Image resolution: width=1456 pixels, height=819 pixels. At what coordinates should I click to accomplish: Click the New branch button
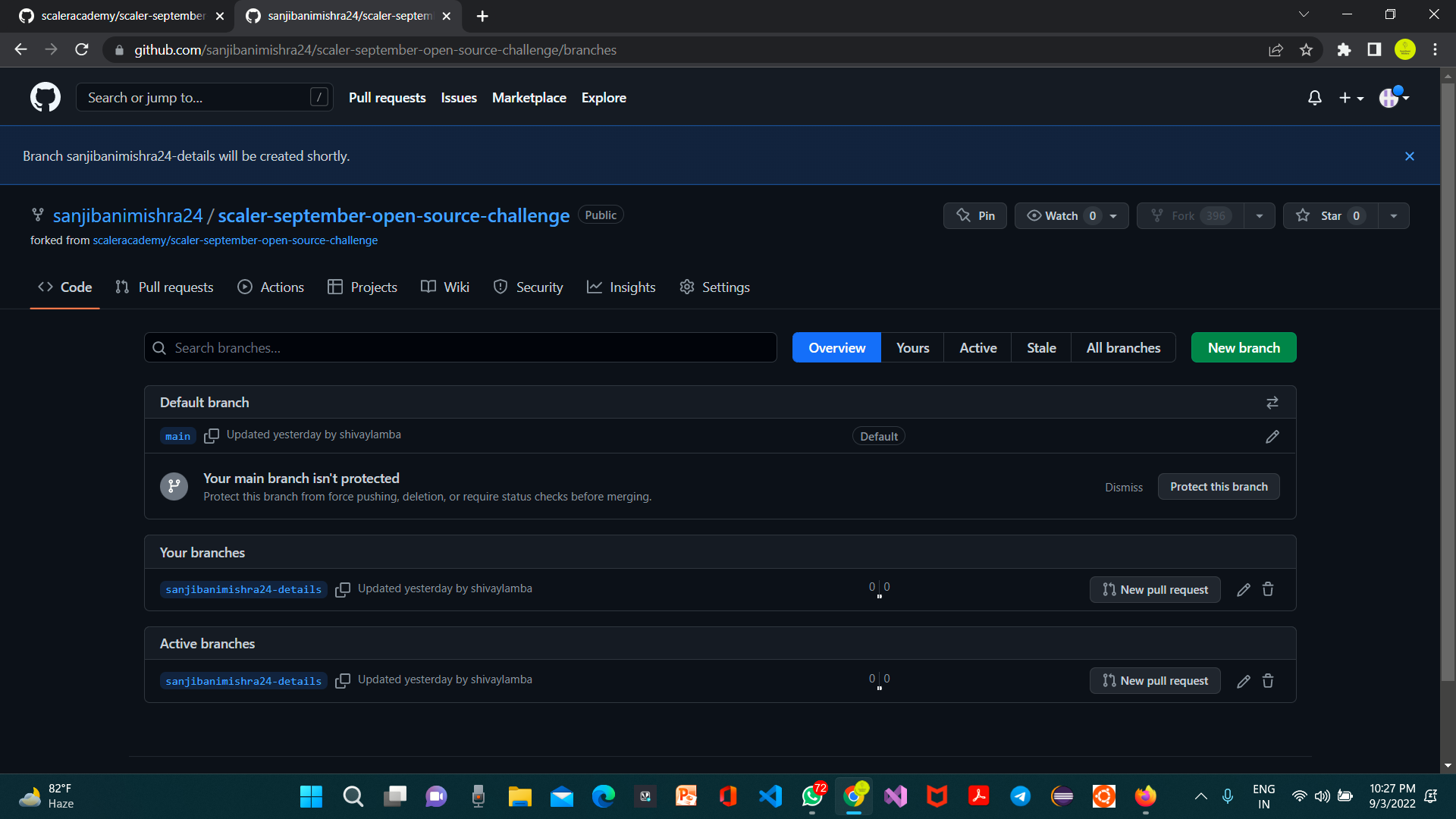pyautogui.click(x=1243, y=347)
